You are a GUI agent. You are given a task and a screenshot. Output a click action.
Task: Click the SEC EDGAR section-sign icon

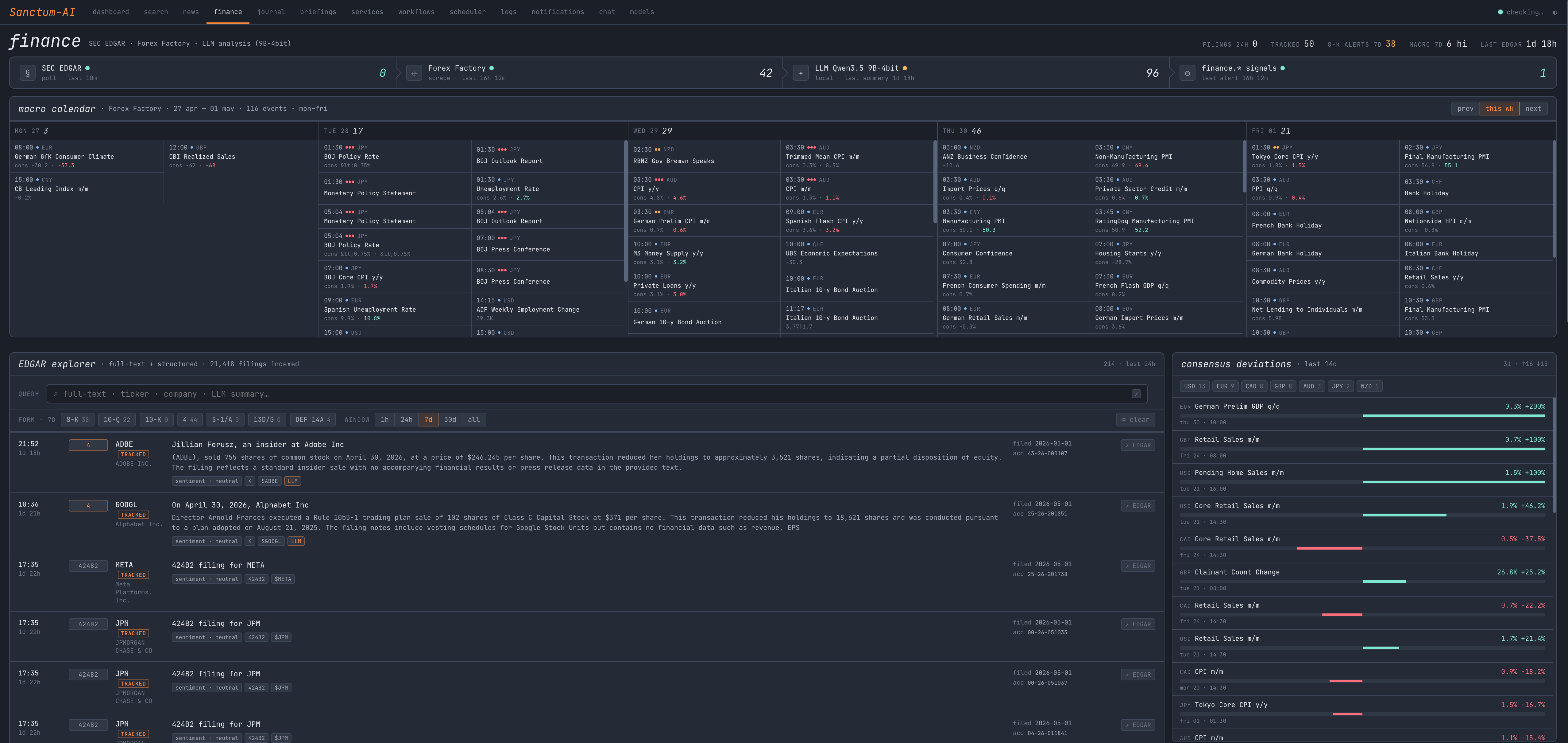(x=27, y=73)
